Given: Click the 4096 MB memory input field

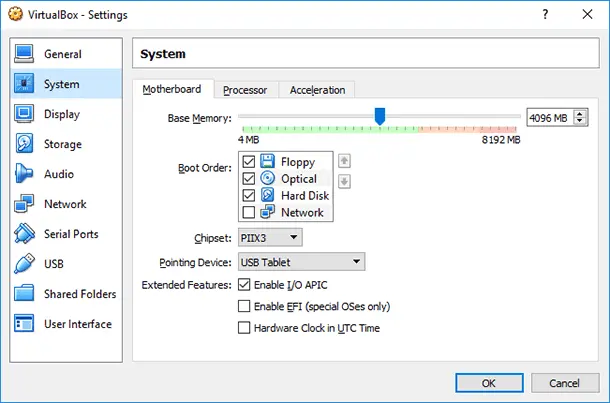Looking at the screenshot, I should [550, 117].
